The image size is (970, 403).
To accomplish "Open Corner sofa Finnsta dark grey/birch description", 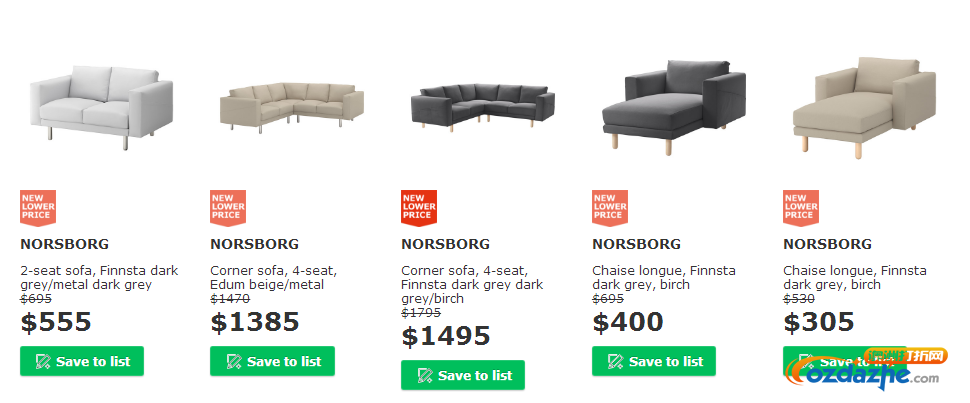I will click(x=472, y=285).
